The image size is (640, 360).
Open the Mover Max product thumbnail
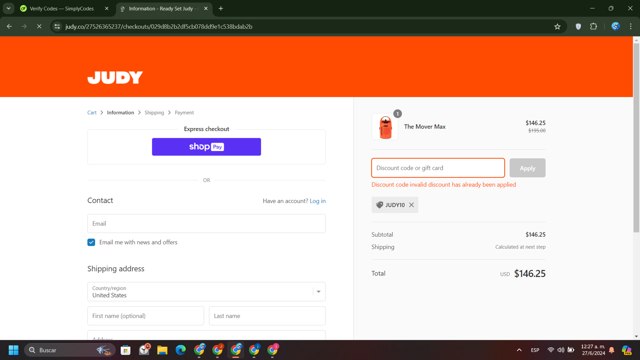pos(385,127)
